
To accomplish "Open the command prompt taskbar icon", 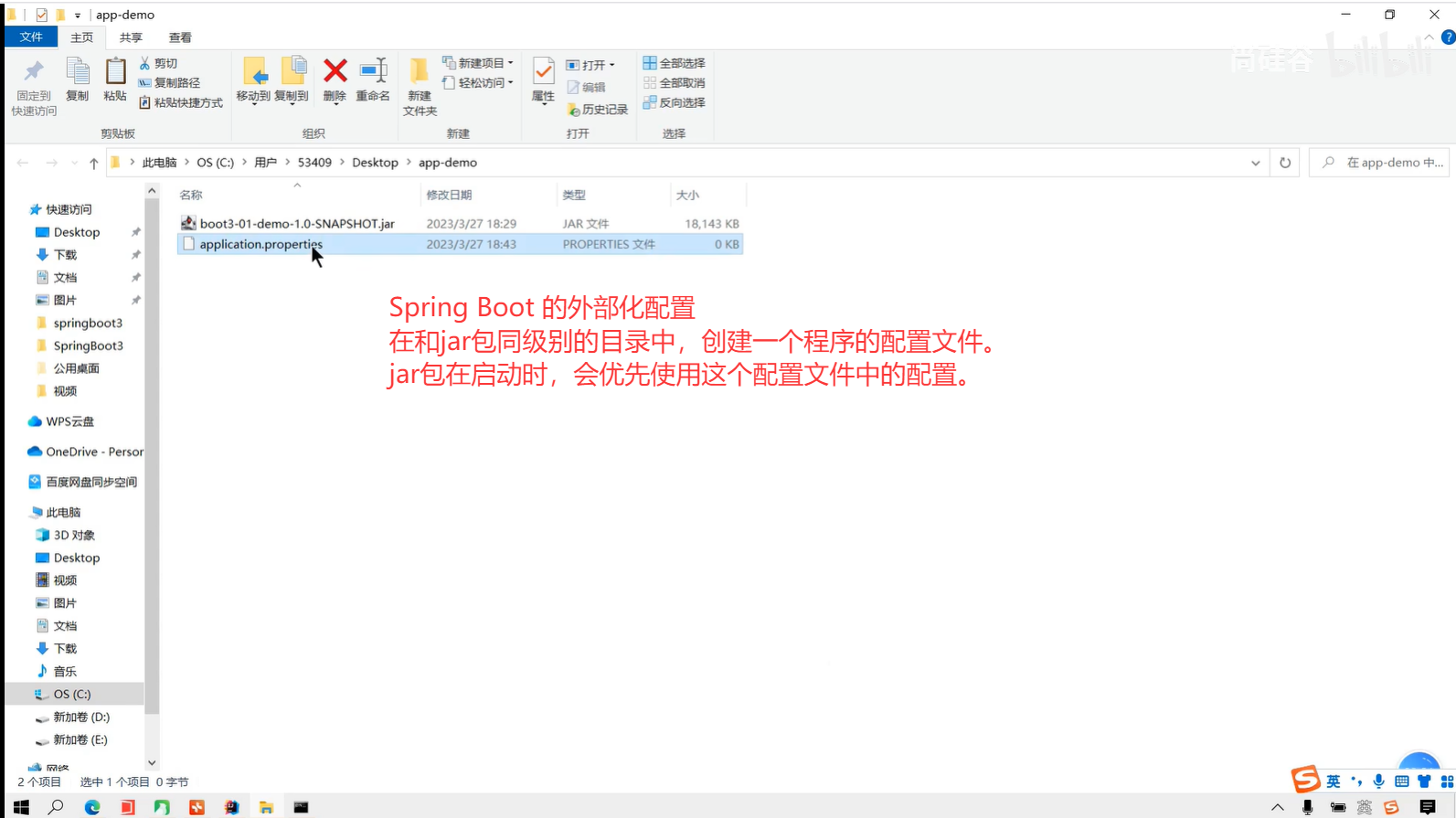I will (x=301, y=807).
